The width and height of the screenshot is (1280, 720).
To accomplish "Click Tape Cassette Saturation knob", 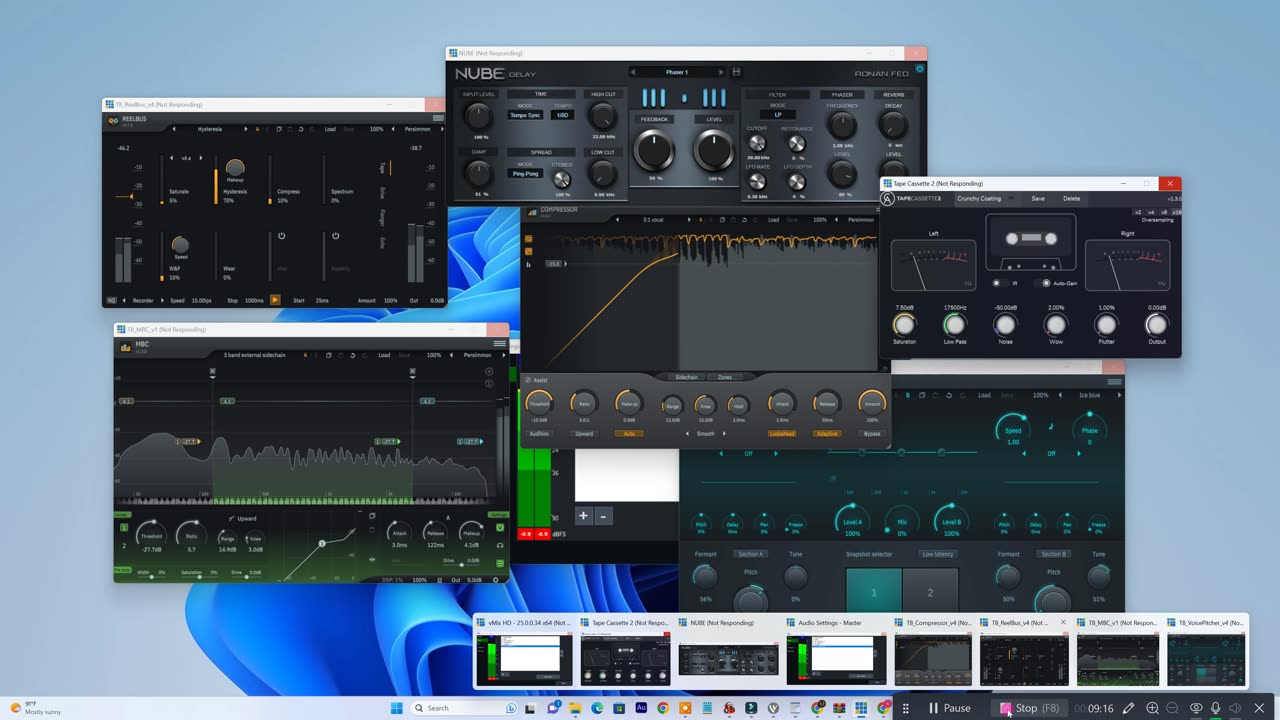I will (904, 324).
